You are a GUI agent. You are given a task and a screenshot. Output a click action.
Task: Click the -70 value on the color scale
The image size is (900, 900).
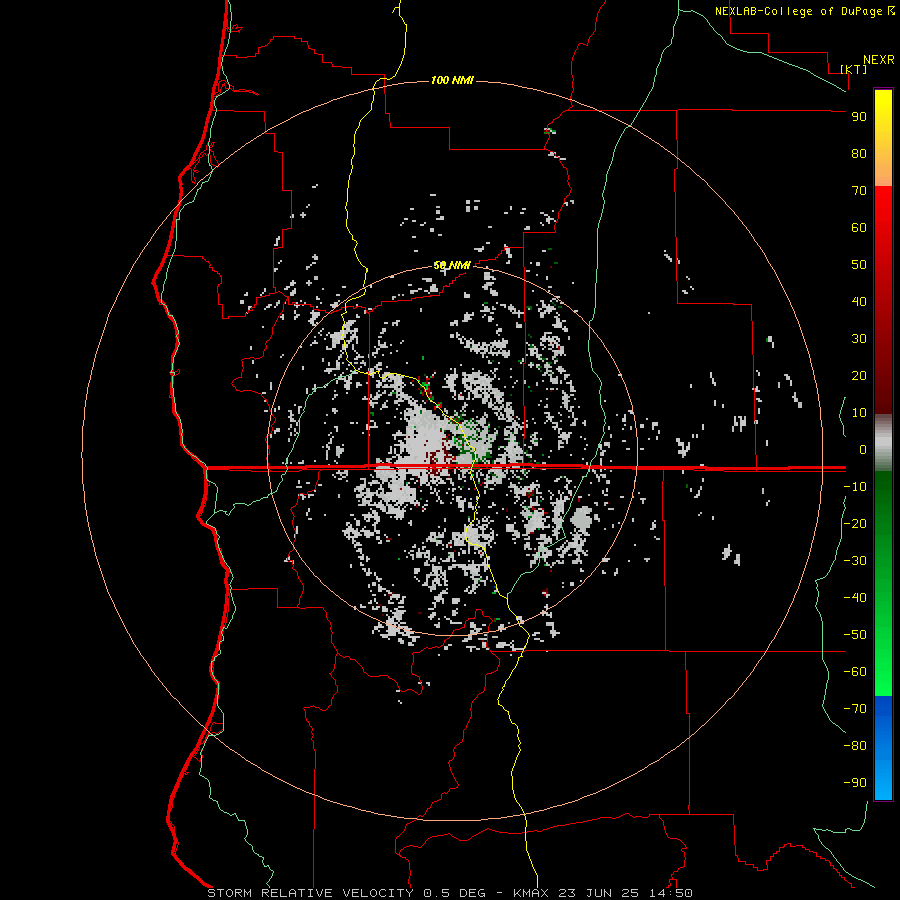pos(855,708)
